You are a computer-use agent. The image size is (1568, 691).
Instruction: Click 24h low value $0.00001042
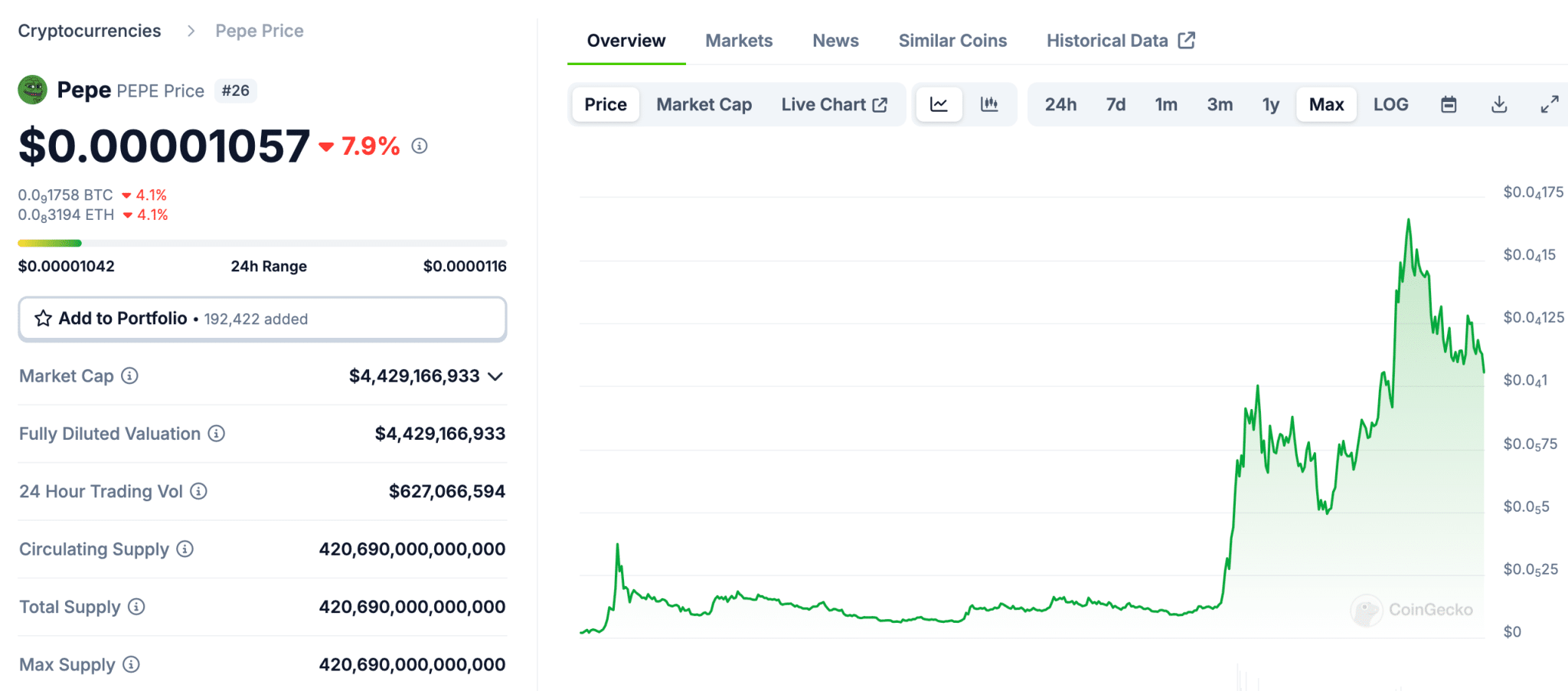coord(67,266)
